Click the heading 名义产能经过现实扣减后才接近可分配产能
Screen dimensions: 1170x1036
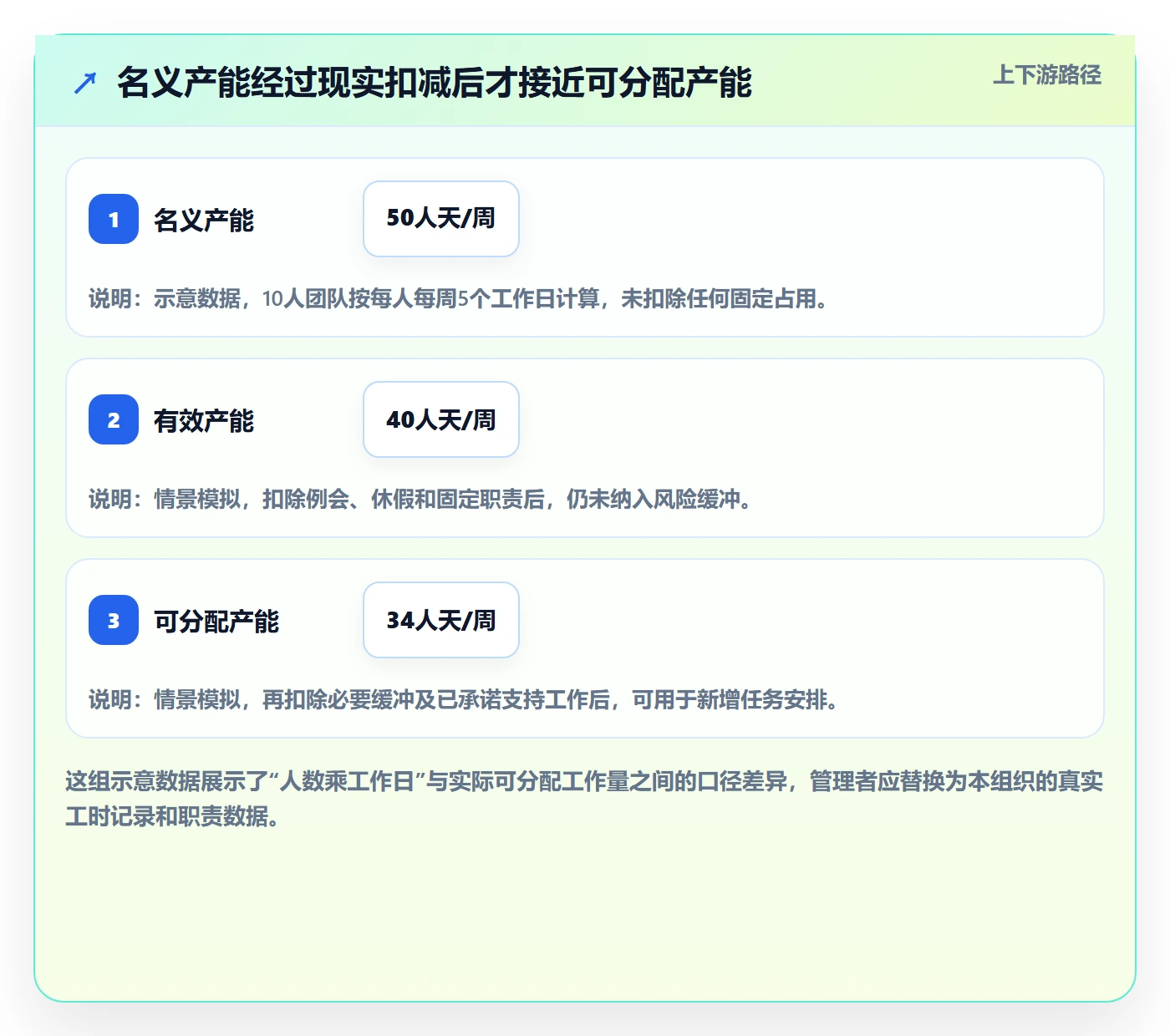tap(435, 83)
